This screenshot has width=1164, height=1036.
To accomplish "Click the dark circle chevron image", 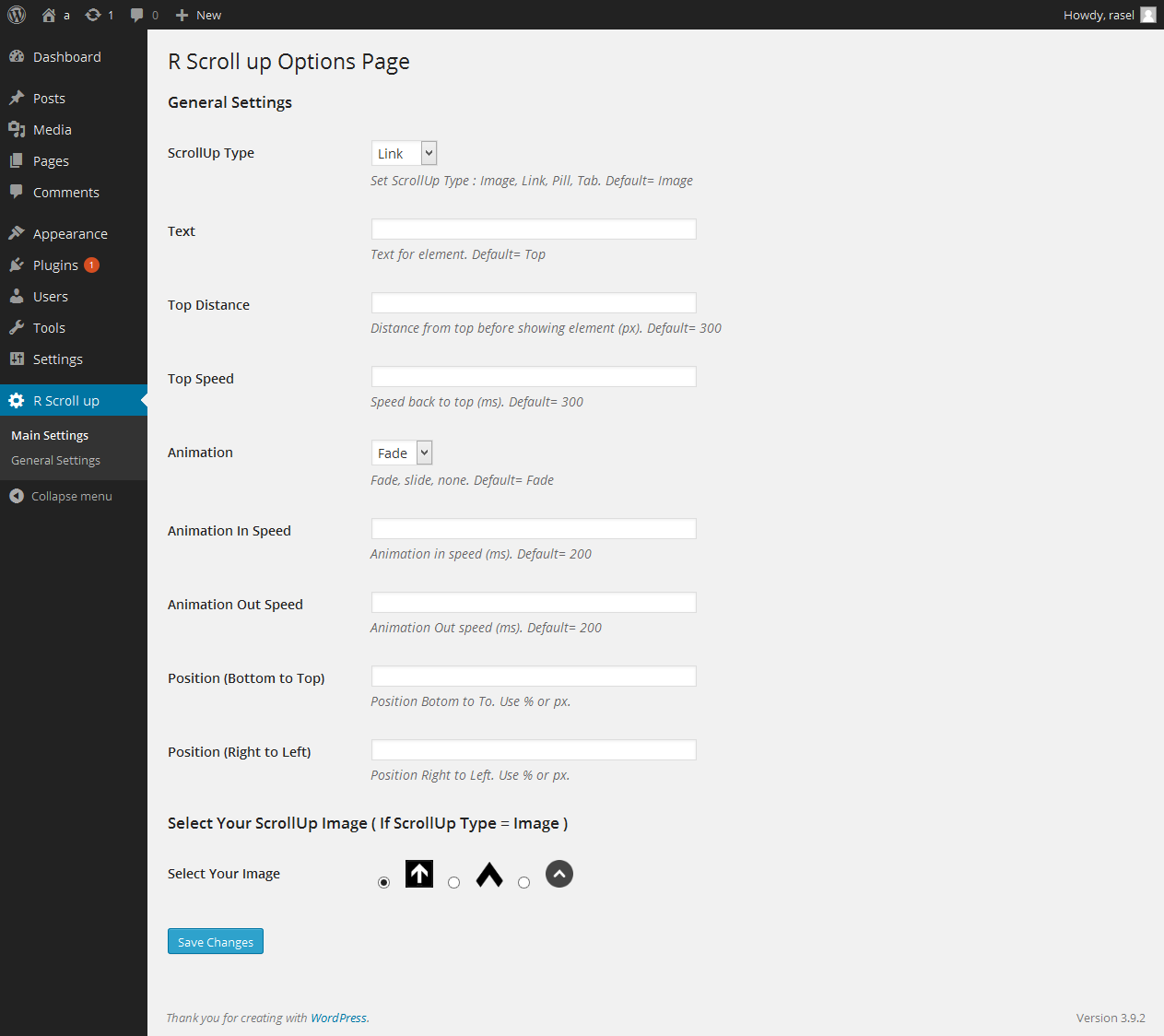I will 559,874.
